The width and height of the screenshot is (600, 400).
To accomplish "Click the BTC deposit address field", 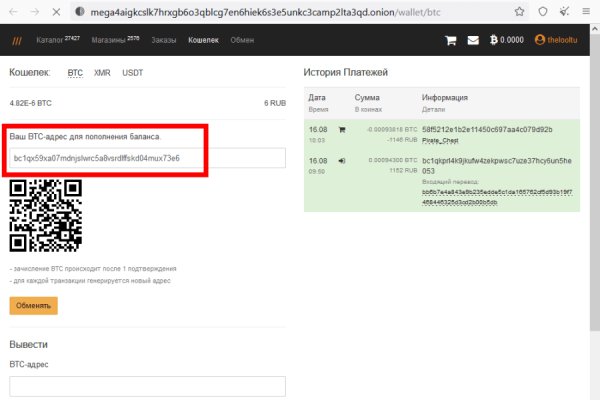I will (147, 158).
